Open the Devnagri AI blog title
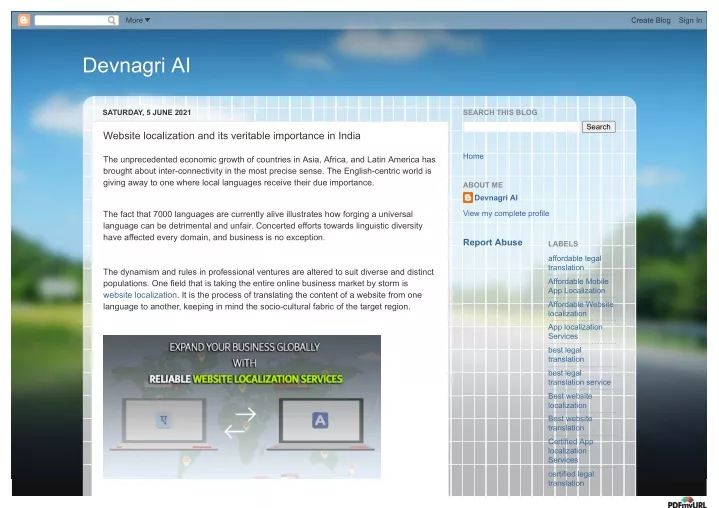 click(x=136, y=65)
